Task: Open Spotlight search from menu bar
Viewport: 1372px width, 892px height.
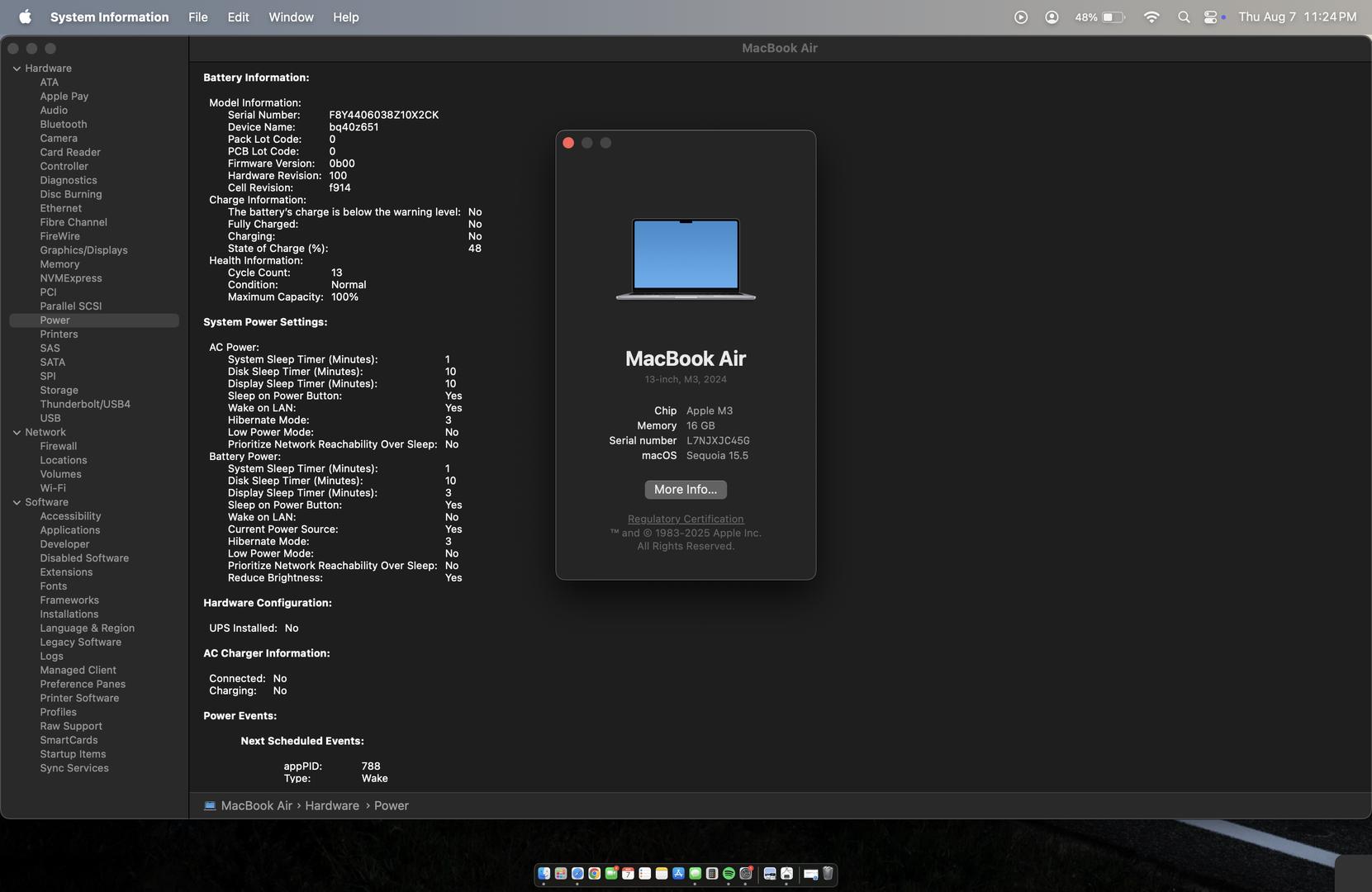Action: [x=1184, y=17]
